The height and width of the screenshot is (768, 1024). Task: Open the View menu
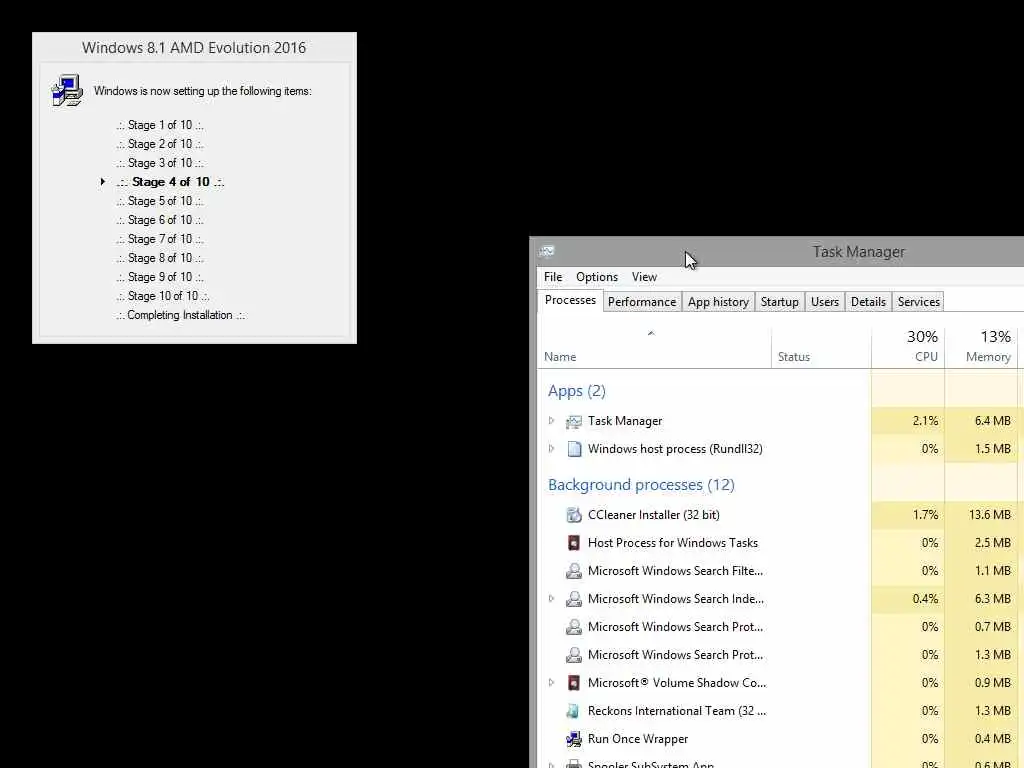pos(644,277)
